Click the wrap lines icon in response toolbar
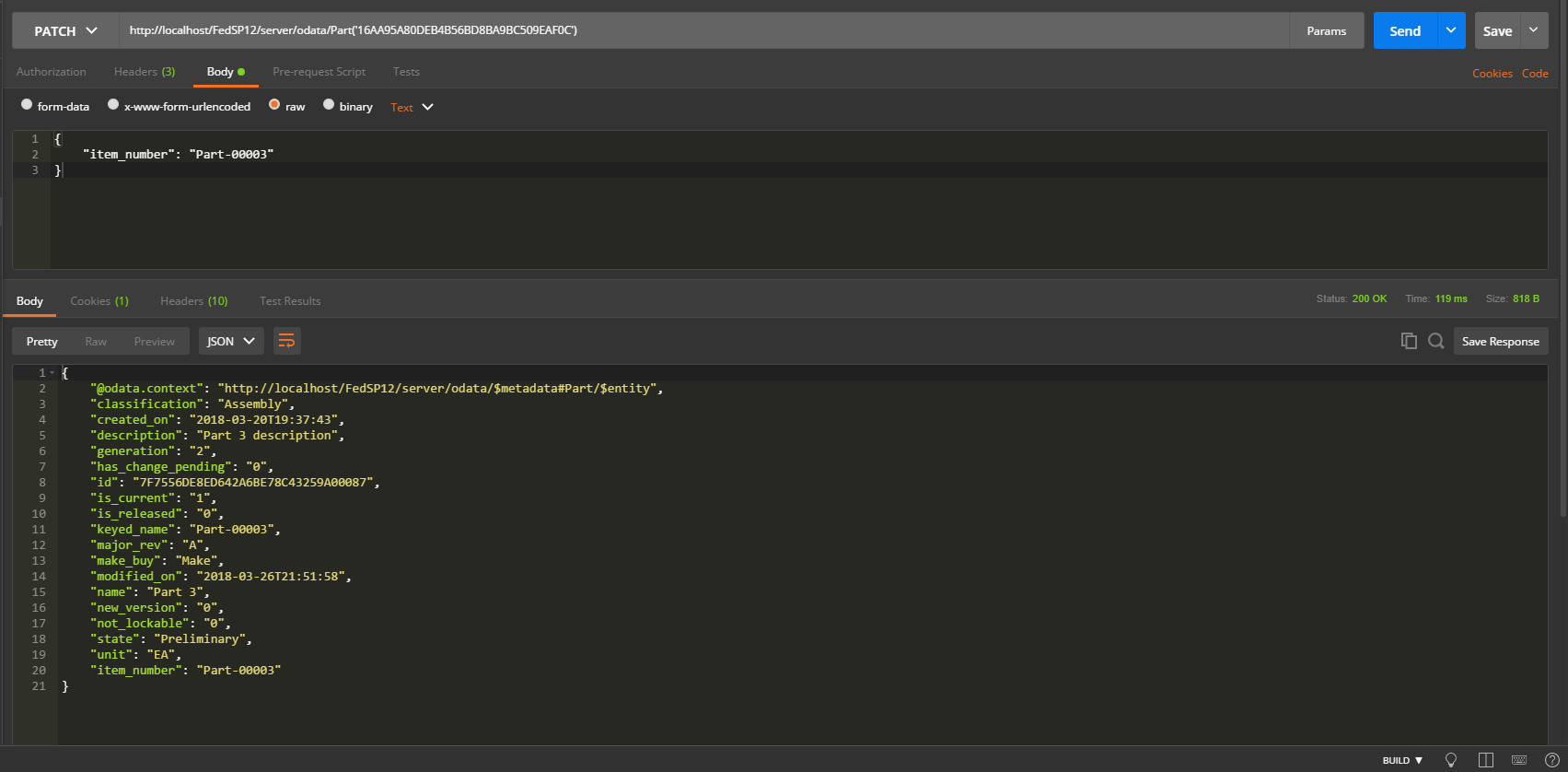This screenshot has width=1568, height=772. (x=286, y=341)
